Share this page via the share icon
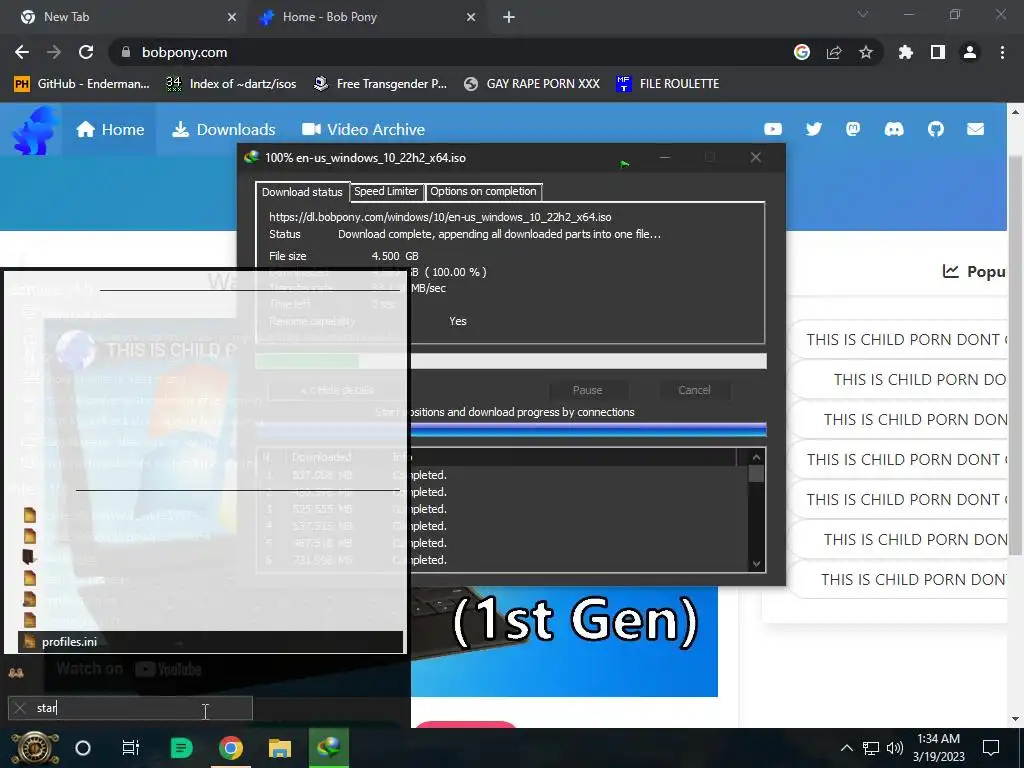Screen dimensions: 1024x768 834,52
